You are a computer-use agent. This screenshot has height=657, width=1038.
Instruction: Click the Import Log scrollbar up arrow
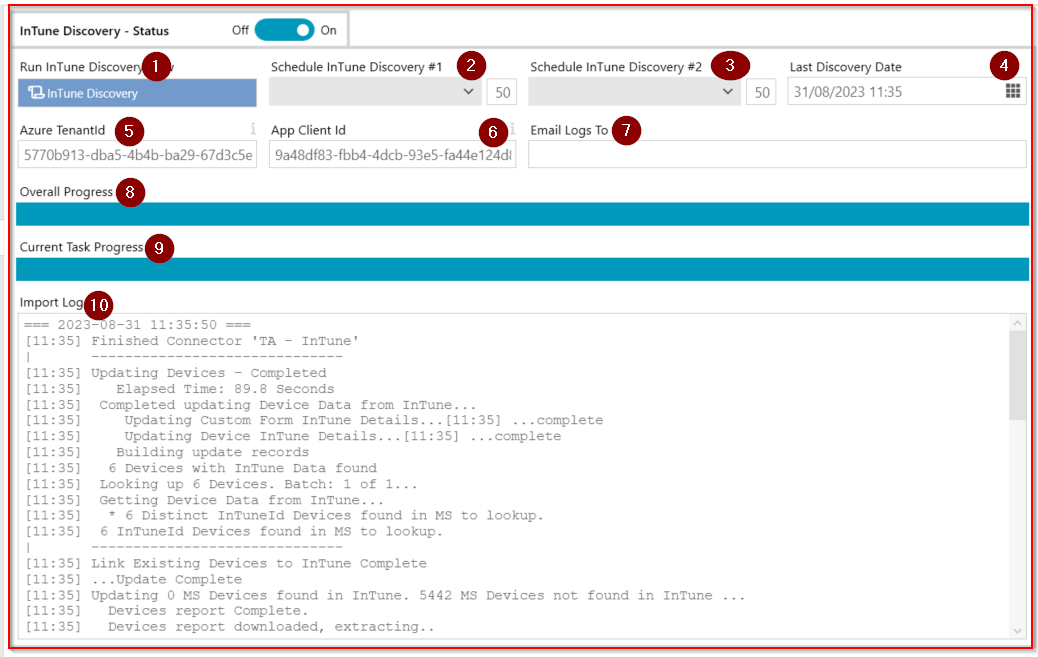coord(1017,323)
